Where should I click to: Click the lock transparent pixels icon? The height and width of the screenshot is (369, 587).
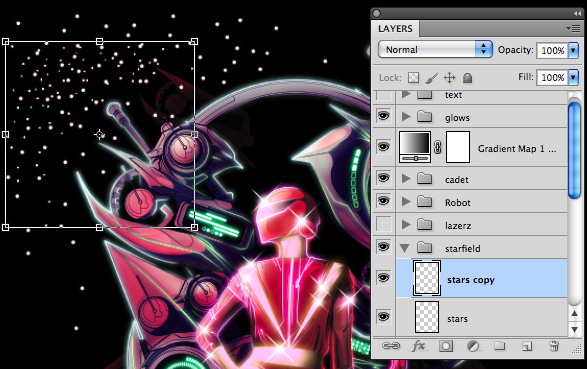click(413, 77)
